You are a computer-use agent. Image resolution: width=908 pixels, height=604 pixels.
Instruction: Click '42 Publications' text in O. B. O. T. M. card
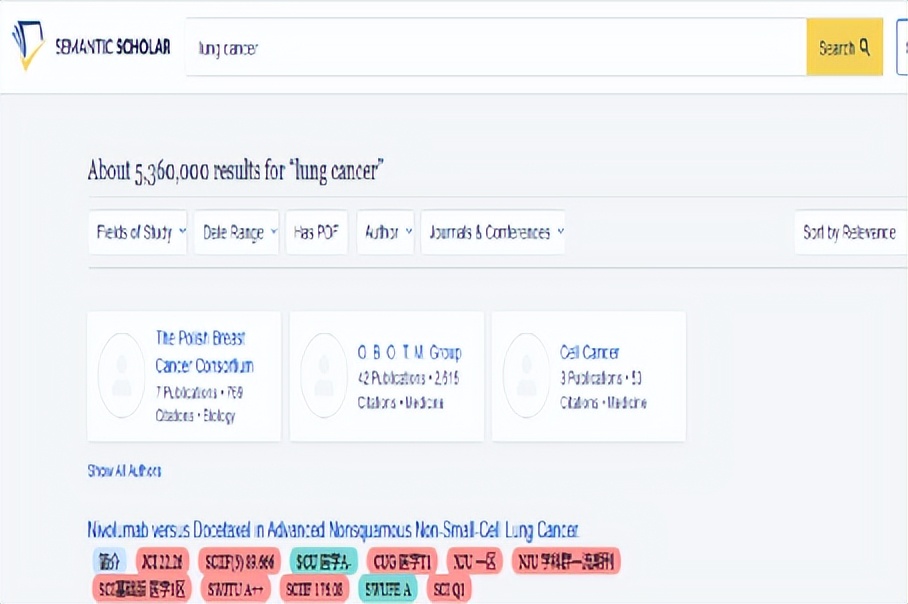pos(391,378)
